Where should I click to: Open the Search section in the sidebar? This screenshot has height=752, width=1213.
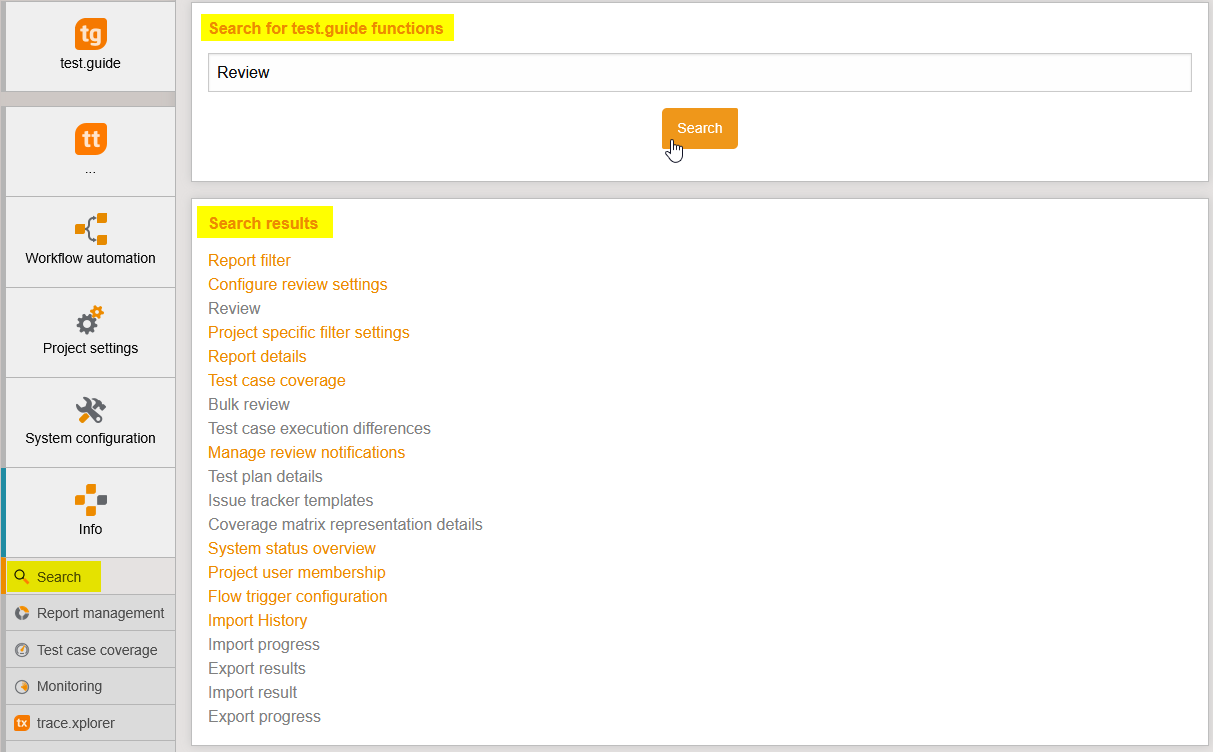click(60, 576)
